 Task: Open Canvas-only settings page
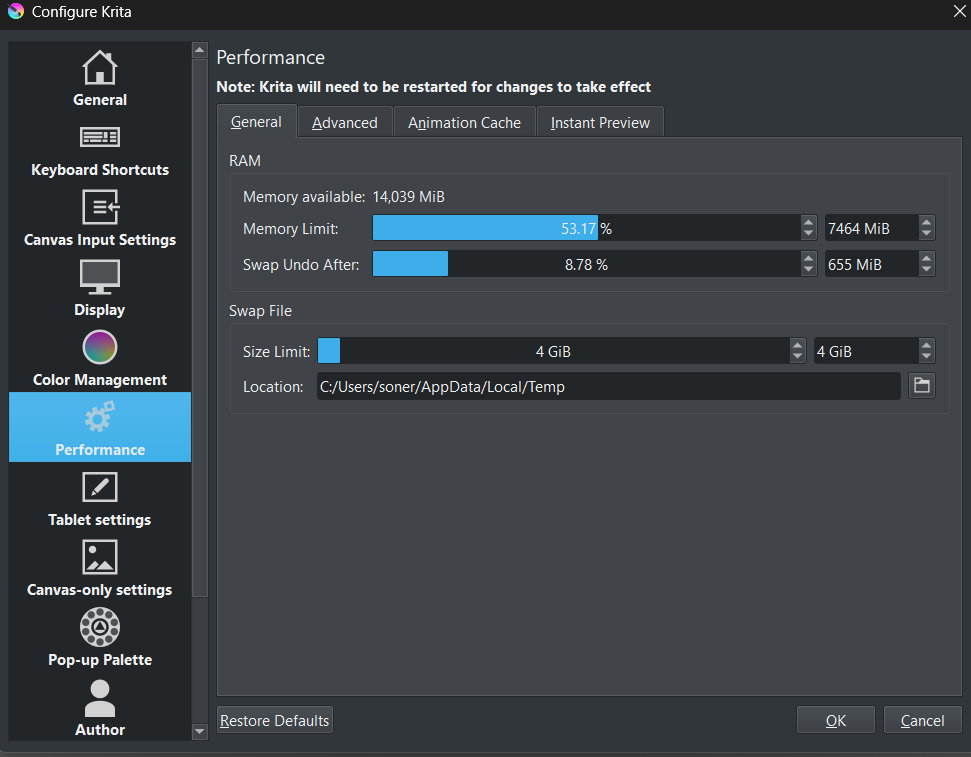pos(100,567)
